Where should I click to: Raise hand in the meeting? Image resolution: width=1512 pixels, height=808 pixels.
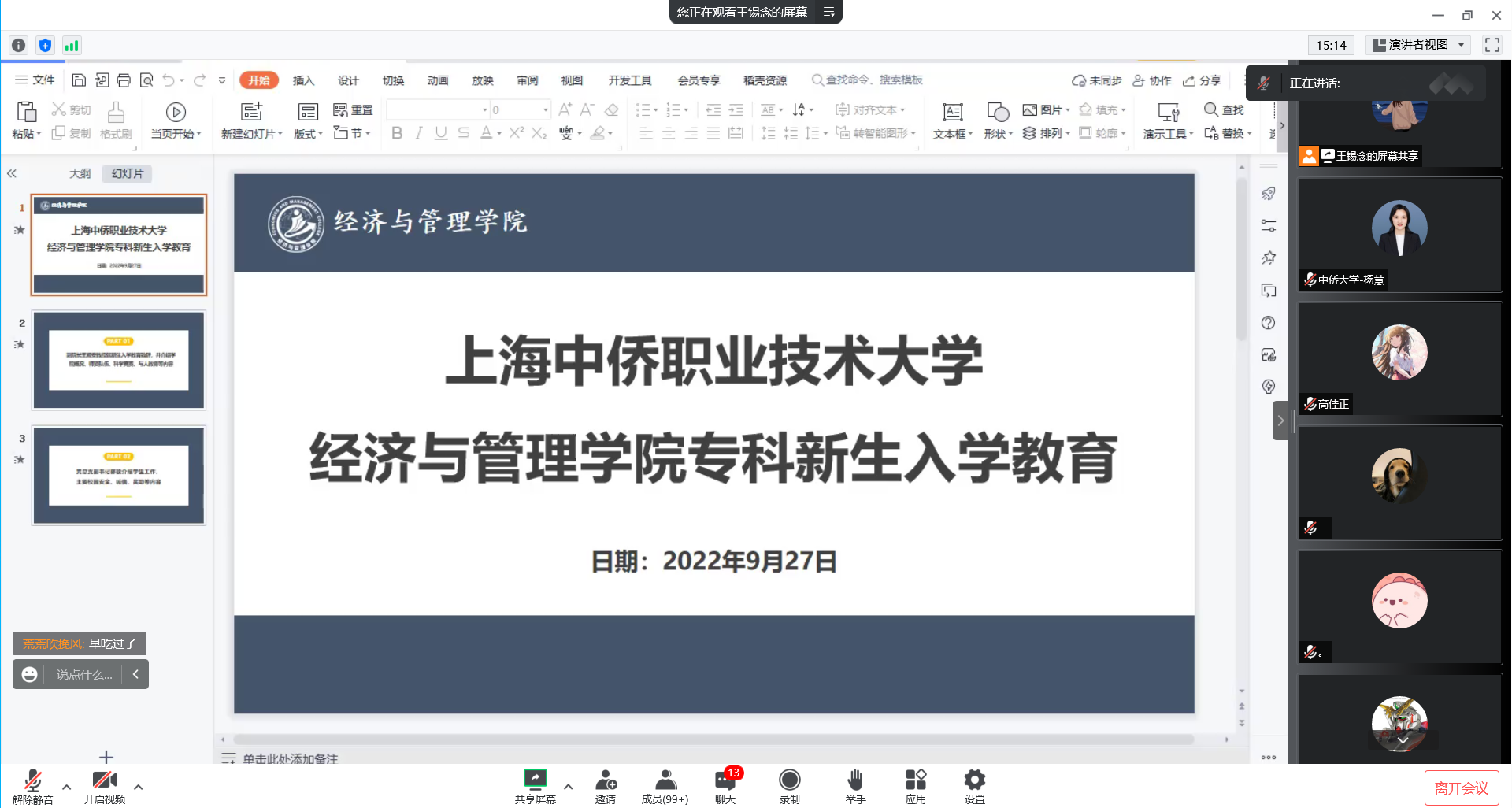(x=855, y=780)
